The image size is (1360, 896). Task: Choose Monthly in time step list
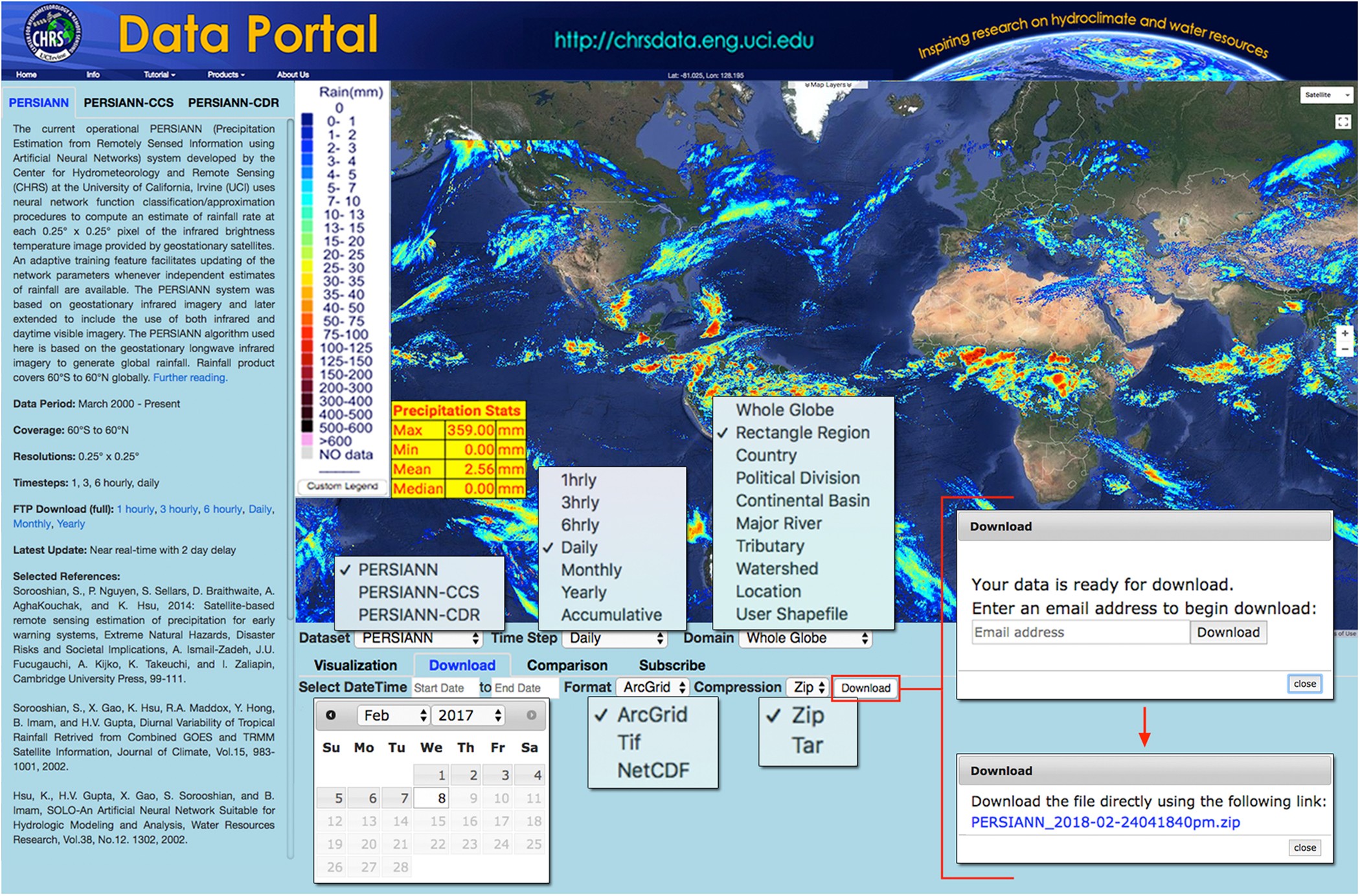point(591,570)
